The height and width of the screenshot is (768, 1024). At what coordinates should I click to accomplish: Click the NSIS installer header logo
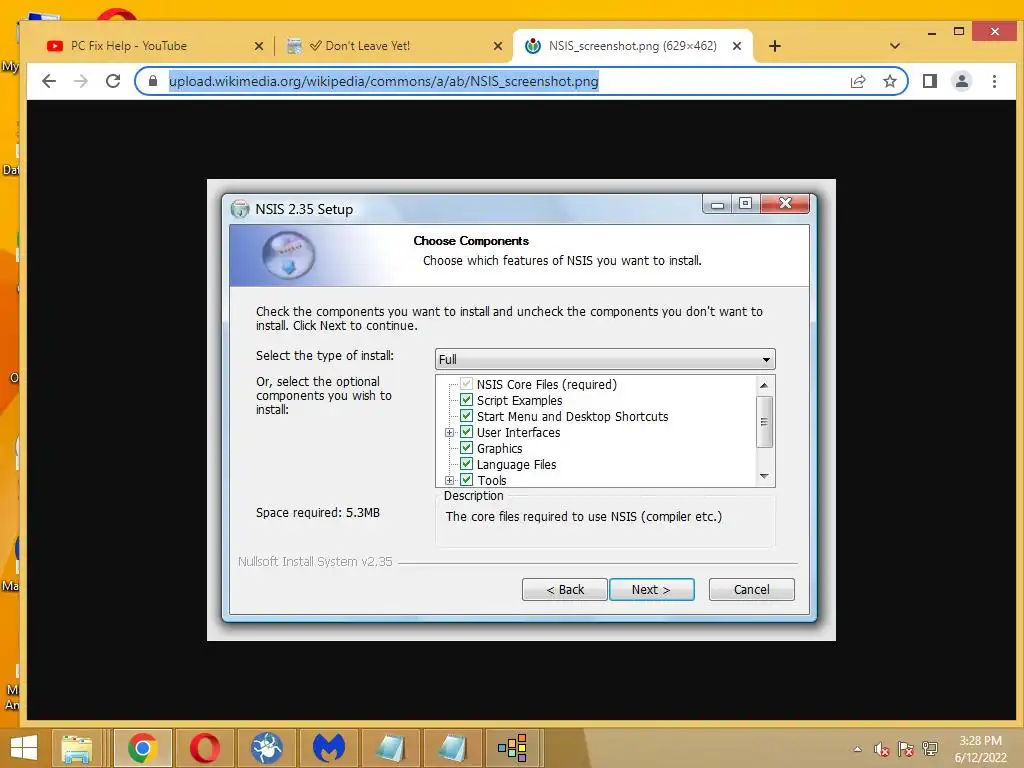pyautogui.click(x=288, y=255)
